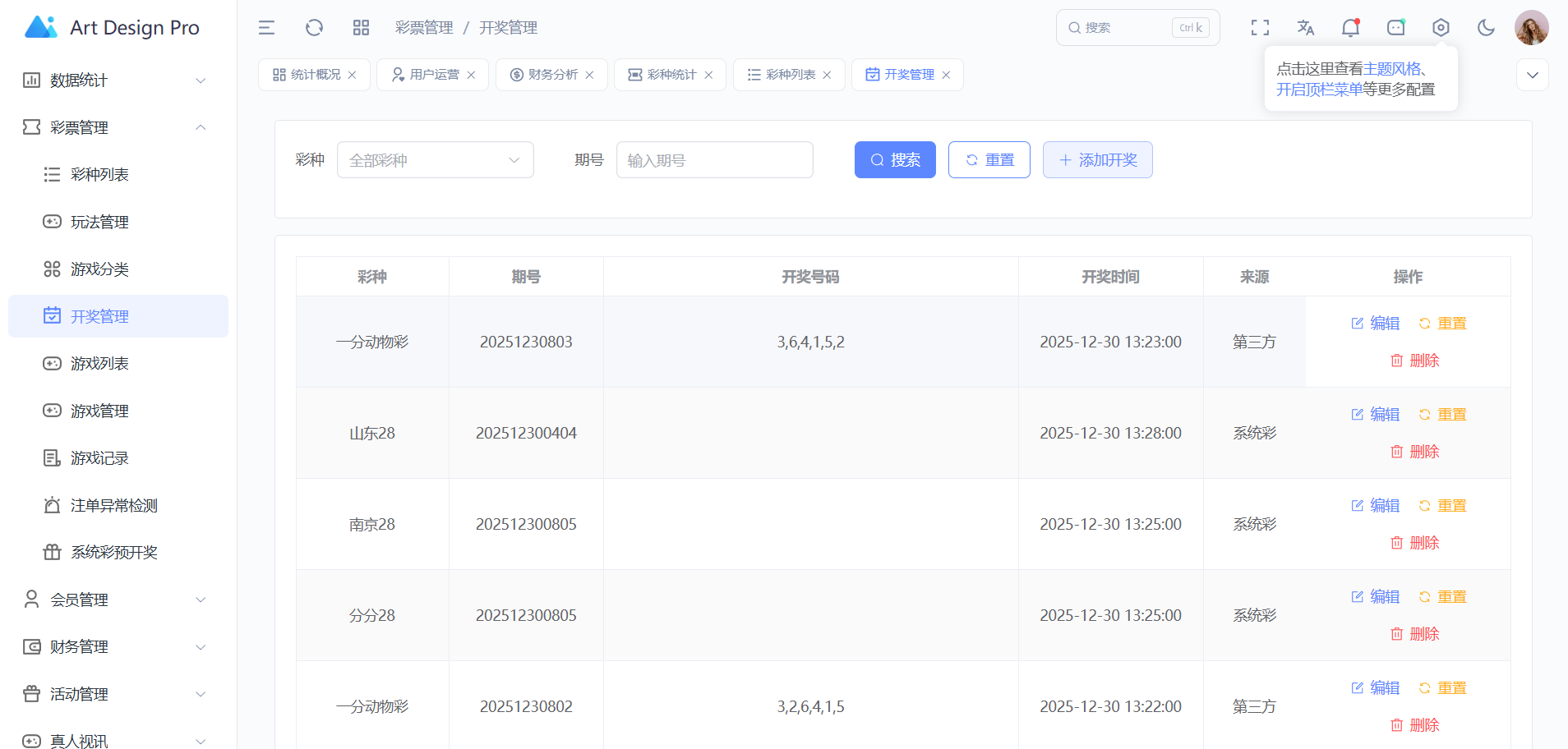Screen dimensions: 1568x749
Task: Focus the 输入期号 input field
Action: (714, 160)
